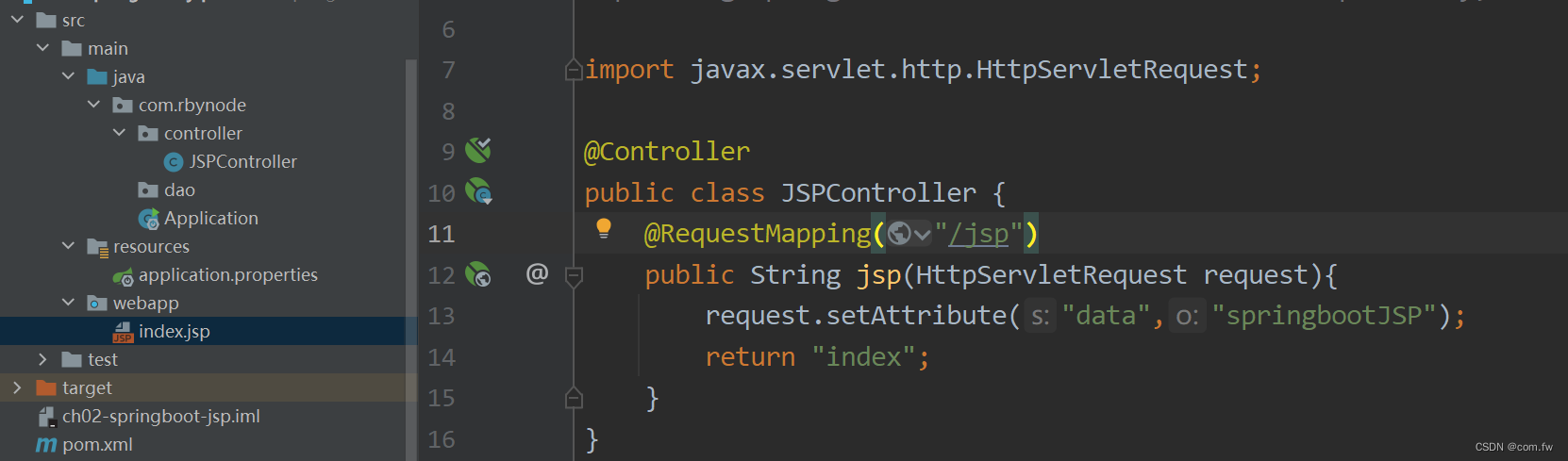This screenshot has width=1568, height=461.
Task: Click the JSPController class icon
Action: point(174,162)
